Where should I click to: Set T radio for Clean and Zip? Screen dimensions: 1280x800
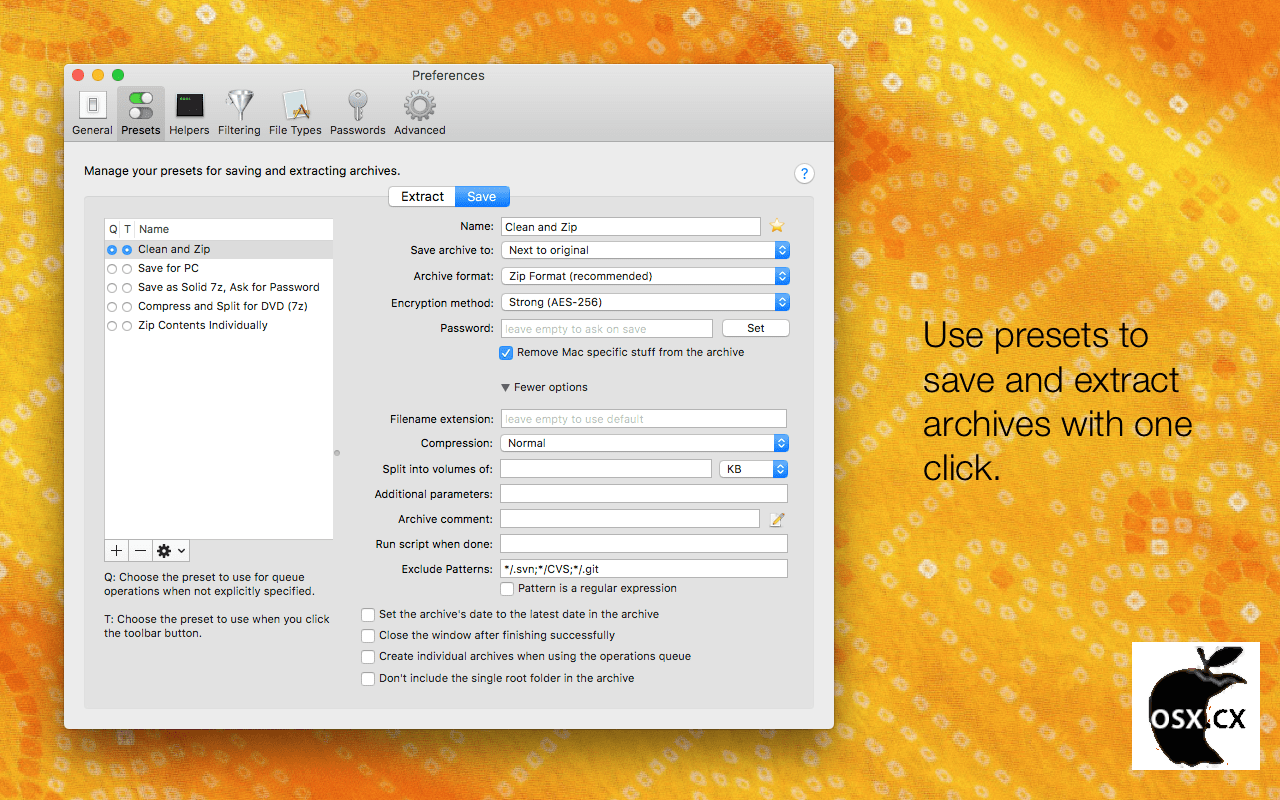click(x=127, y=250)
